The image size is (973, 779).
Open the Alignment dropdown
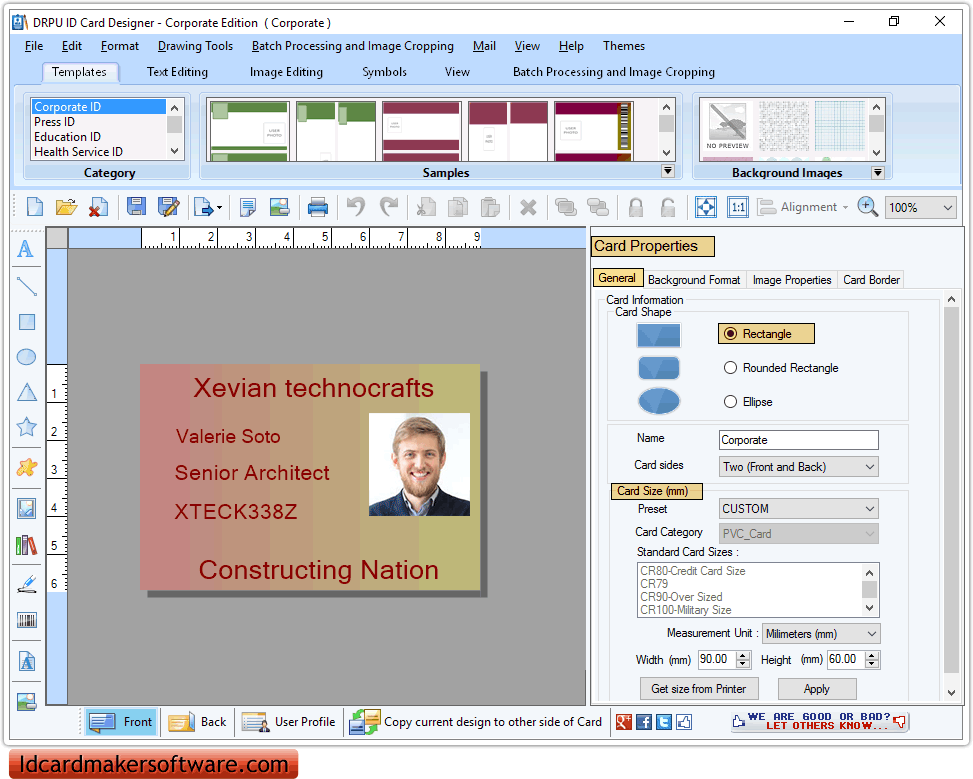point(803,207)
